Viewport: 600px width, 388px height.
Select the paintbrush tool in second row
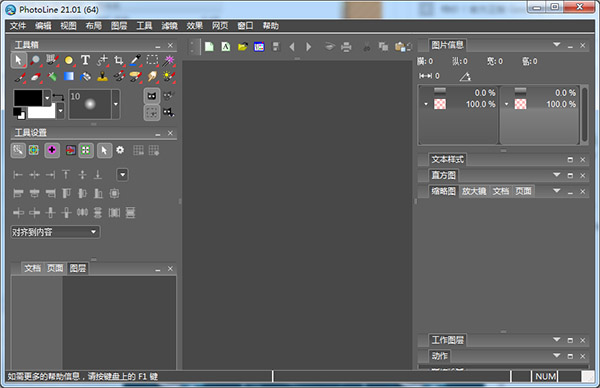pos(19,77)
